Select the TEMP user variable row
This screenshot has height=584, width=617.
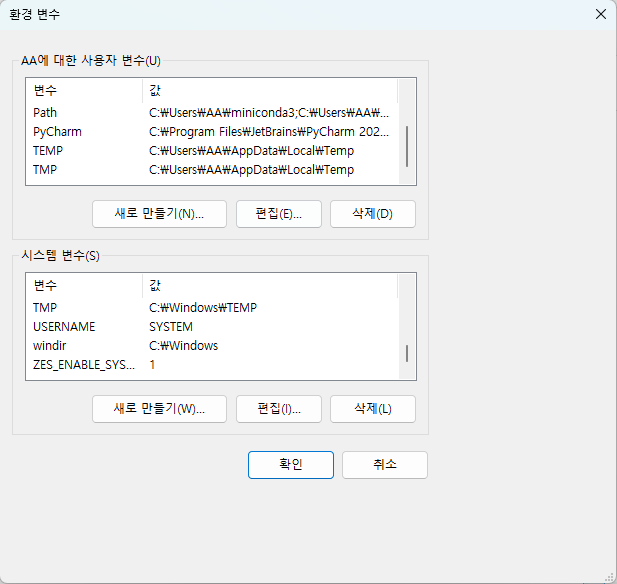[212, 151]
